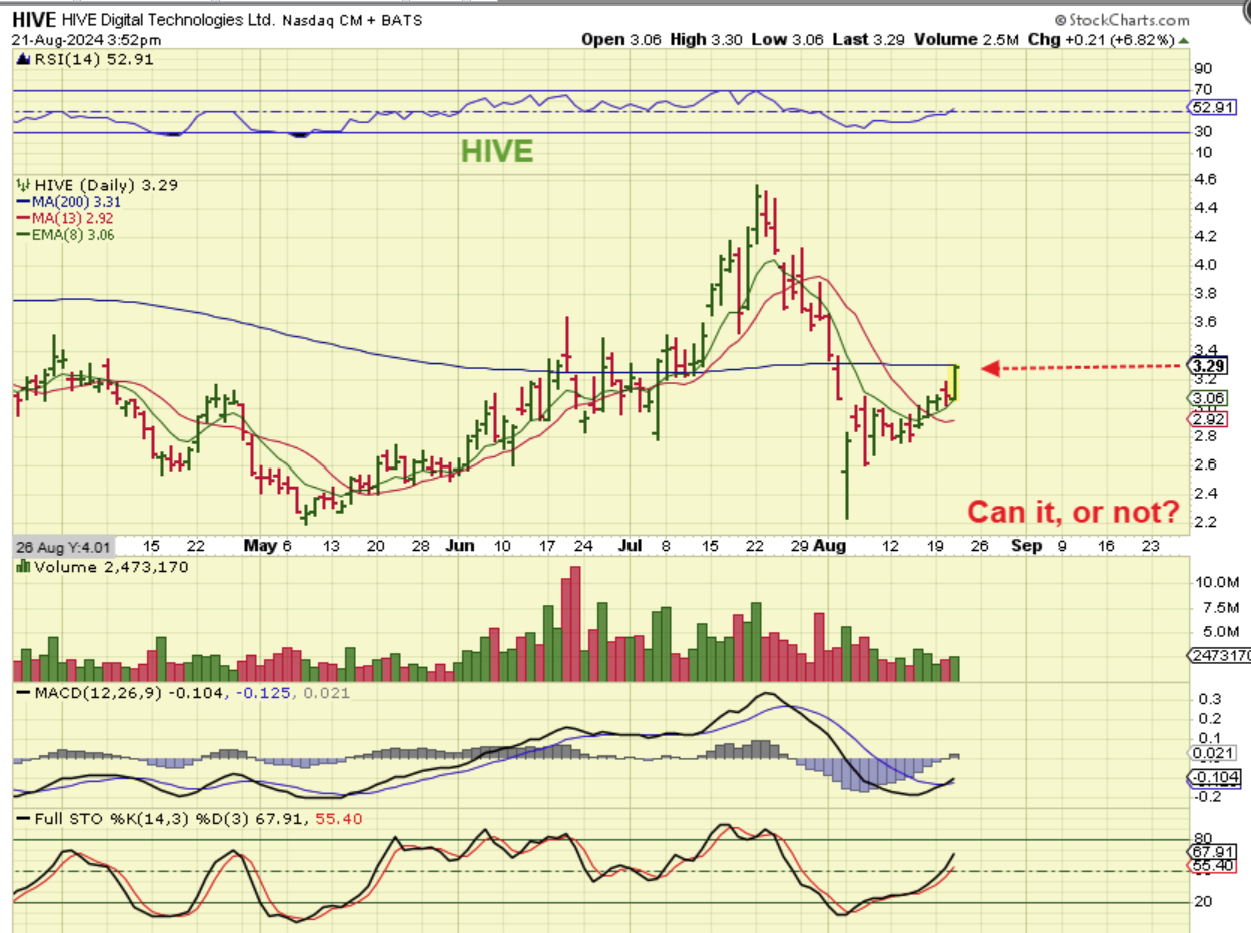Click the yellow highlighted latest price bar
1251x933 pixels.
955,384
